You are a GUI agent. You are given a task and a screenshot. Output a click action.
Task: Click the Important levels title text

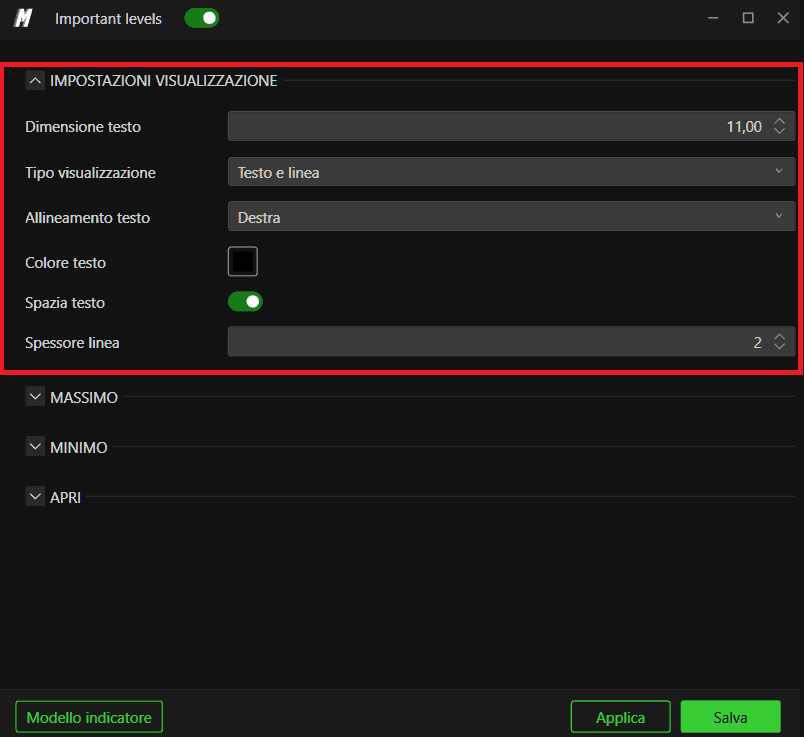pos(108,19)
